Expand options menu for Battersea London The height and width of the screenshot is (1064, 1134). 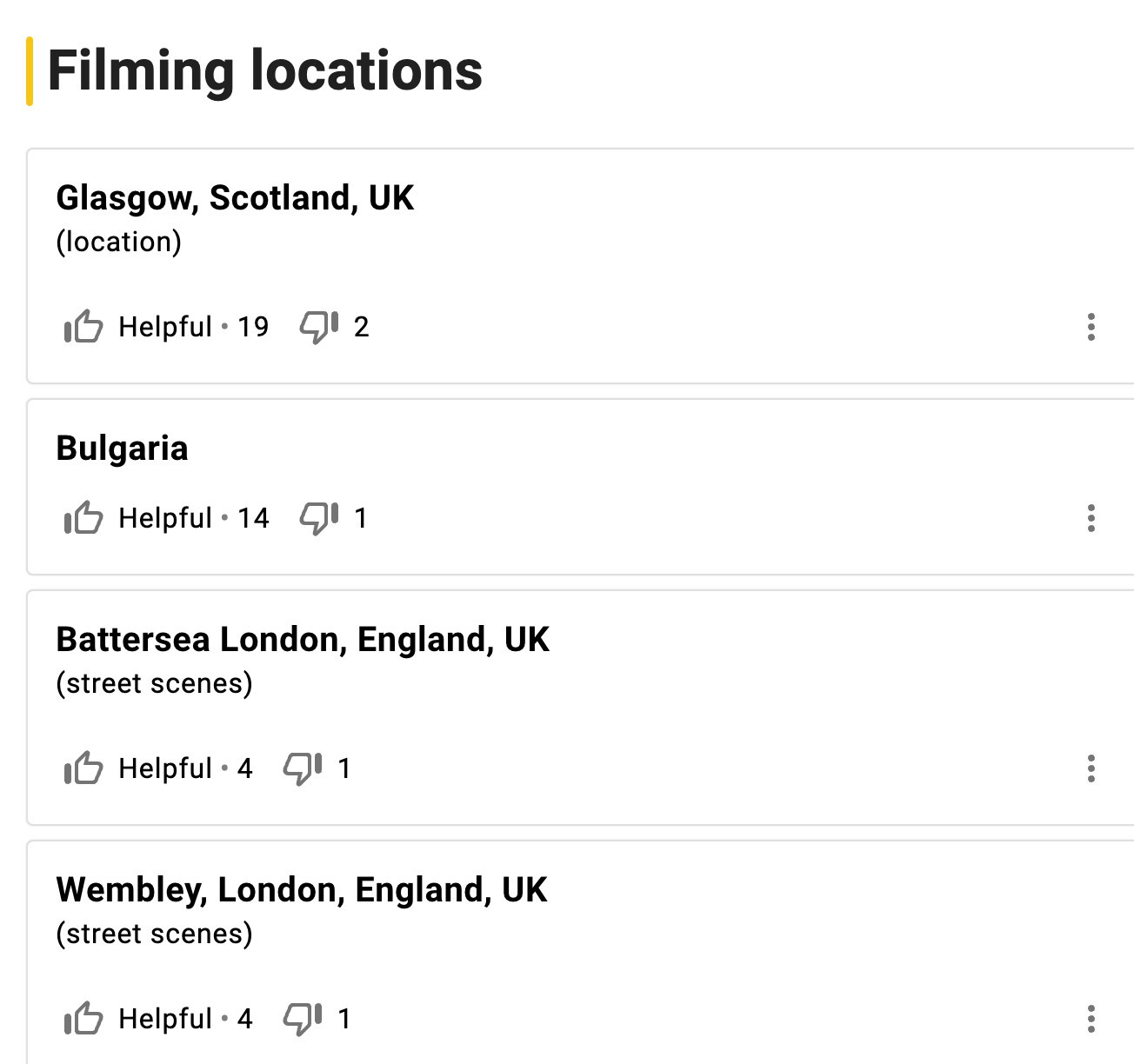[1091, 768]
